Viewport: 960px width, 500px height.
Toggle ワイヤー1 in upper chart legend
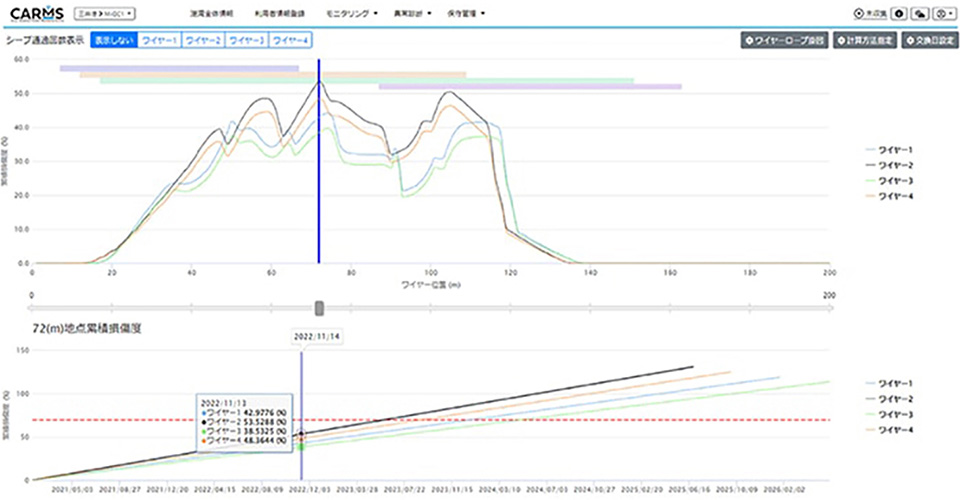(889, 149)
